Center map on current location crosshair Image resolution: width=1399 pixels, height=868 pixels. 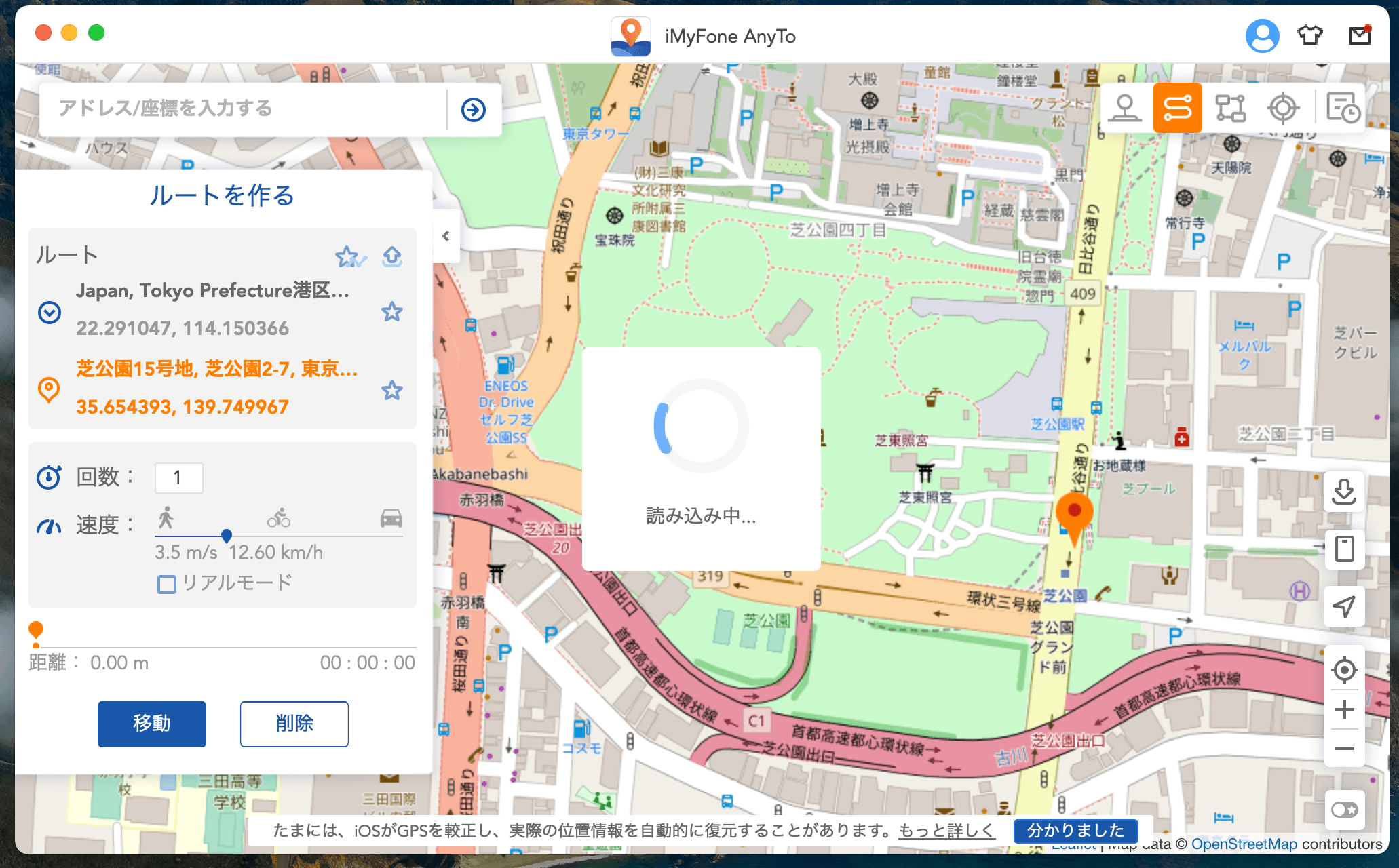pyautogui.click(x=1344, y=670)
